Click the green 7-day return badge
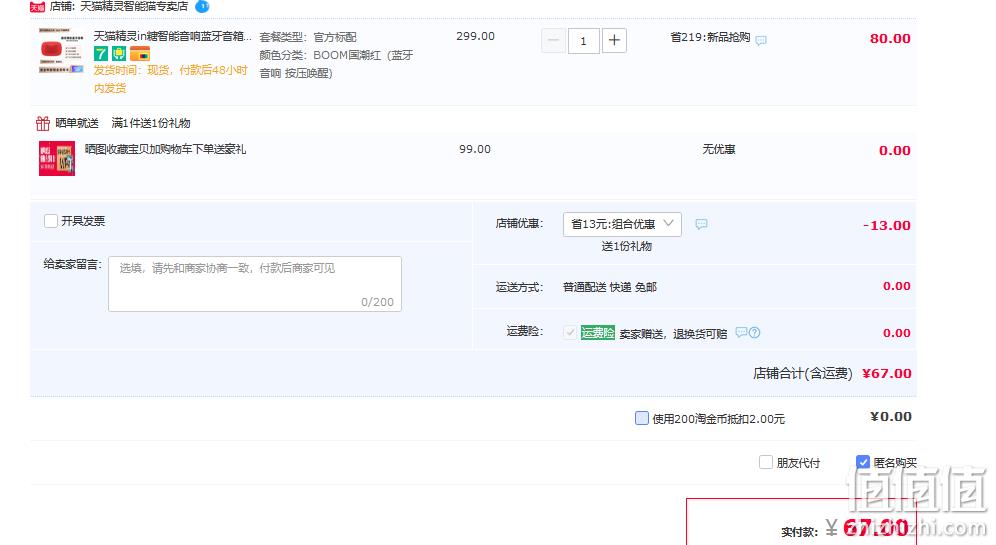This screenshot has height=545, width=996. coord(101,53)
